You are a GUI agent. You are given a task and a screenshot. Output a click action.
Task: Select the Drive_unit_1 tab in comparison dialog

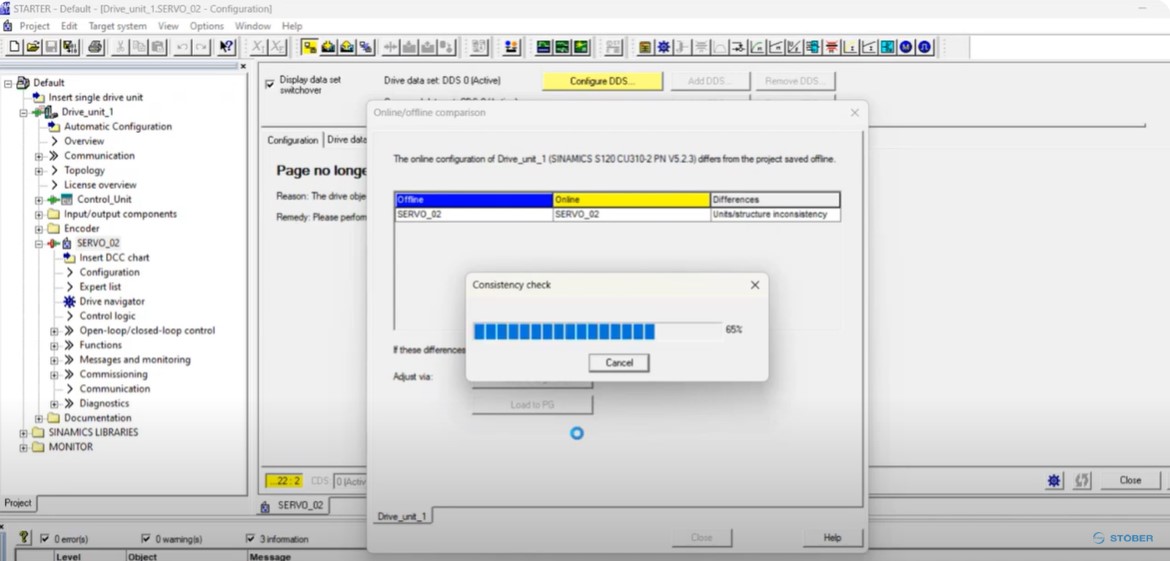(x=402, y=516)
